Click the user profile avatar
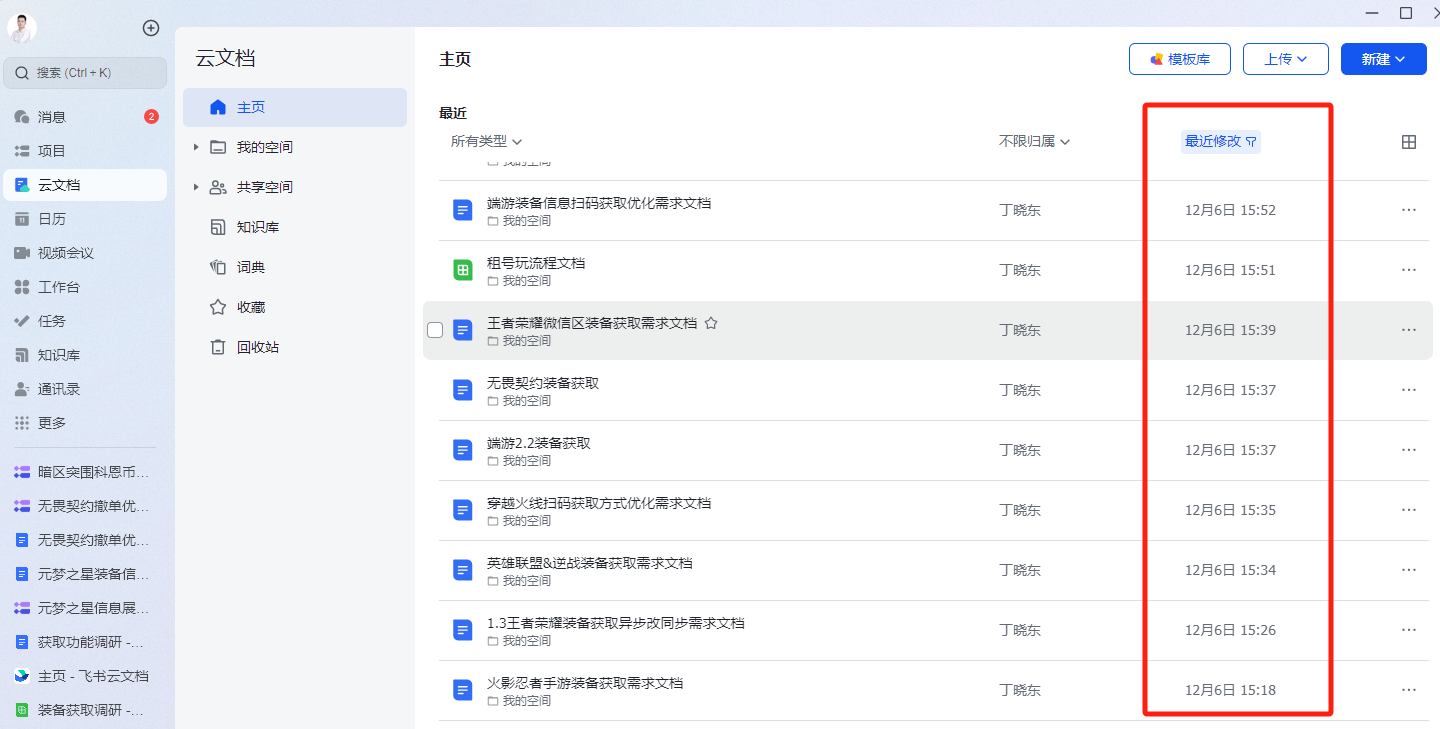The height and width of the screenshot is (729, 1440). (x=22, y=28)
